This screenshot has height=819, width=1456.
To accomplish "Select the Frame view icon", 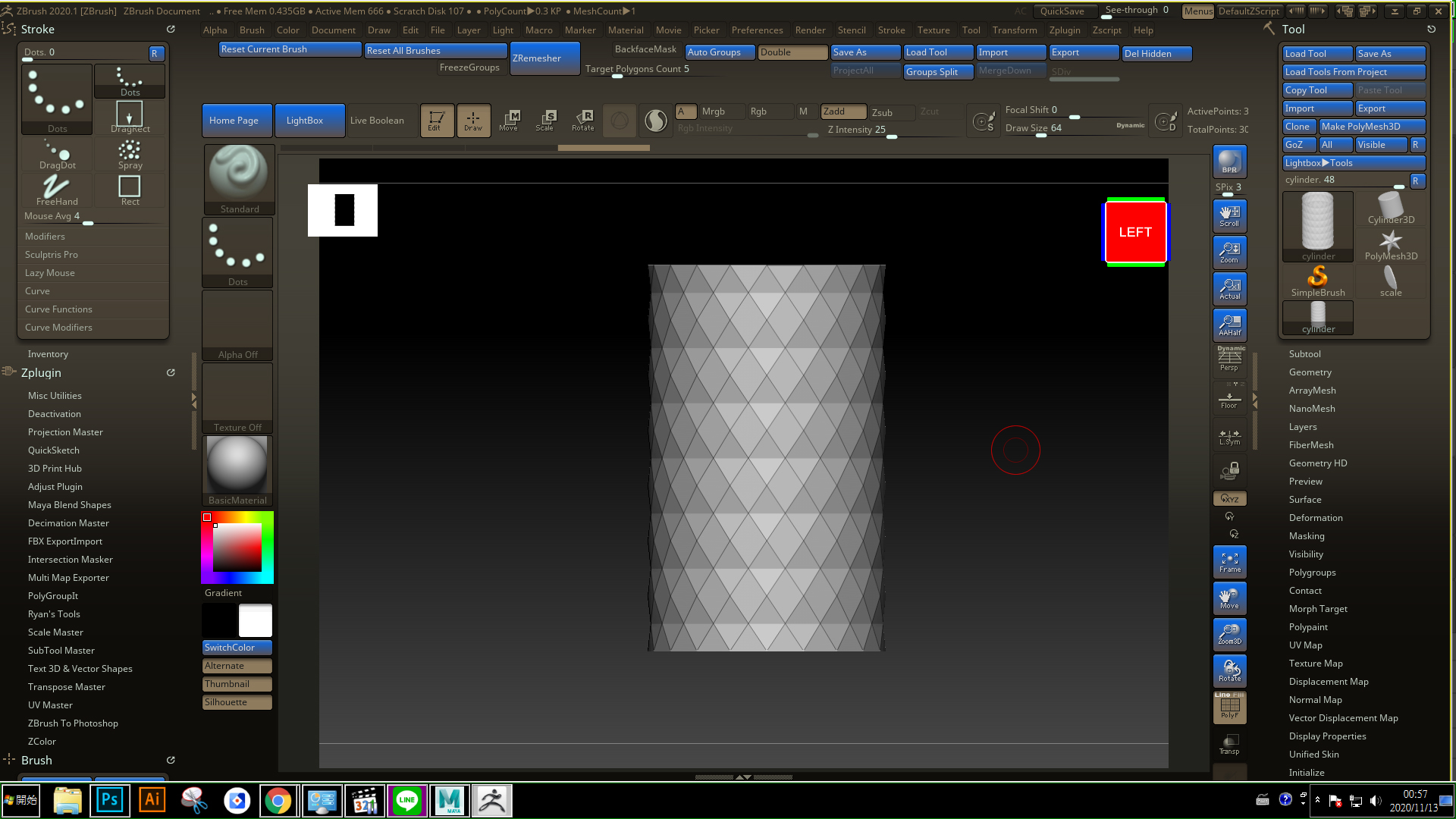I will (x=1229, y=562).
